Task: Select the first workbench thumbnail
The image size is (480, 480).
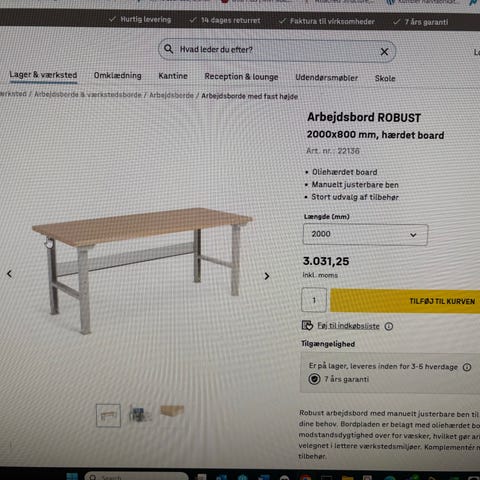Action: point(108,415)
